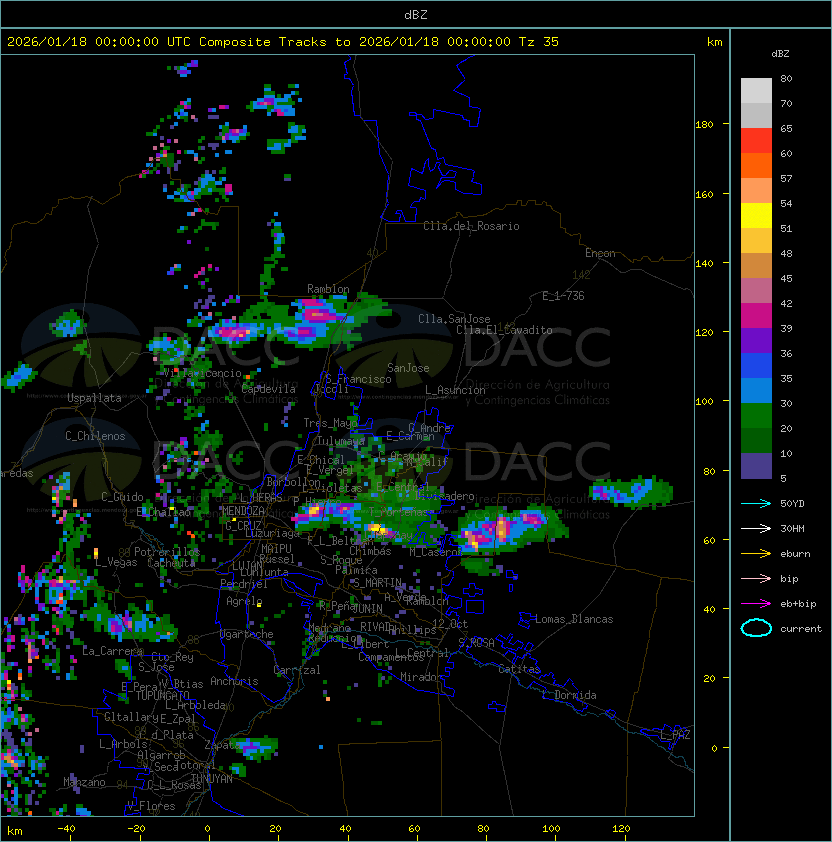Image resolution: width=832 pixels, height=842 pixels.
Task: Pick the red 60–65 dBZ swatch
Action: [756, 141]
